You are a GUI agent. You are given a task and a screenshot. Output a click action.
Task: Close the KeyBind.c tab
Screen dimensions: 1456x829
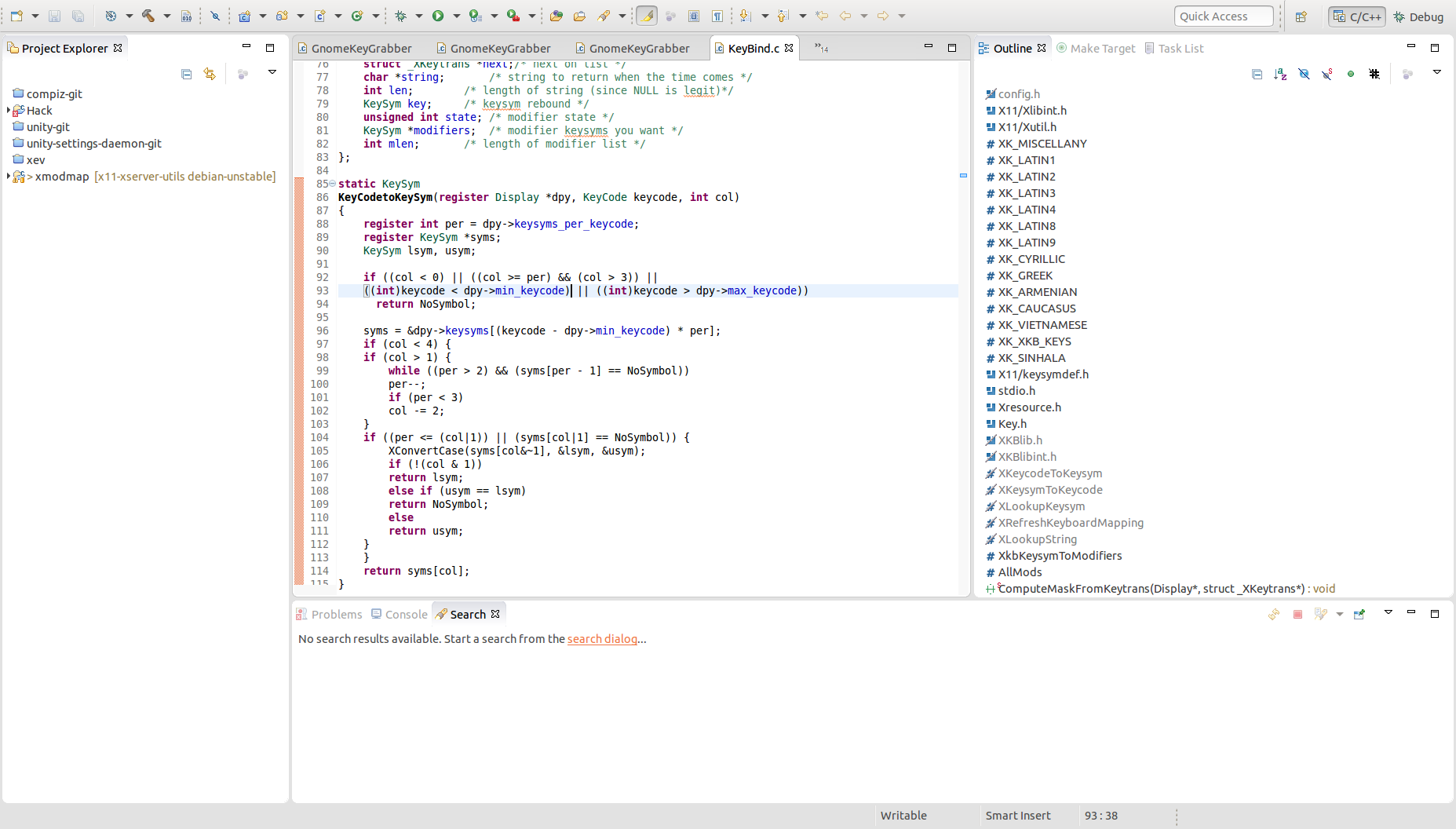click(789, 48)
